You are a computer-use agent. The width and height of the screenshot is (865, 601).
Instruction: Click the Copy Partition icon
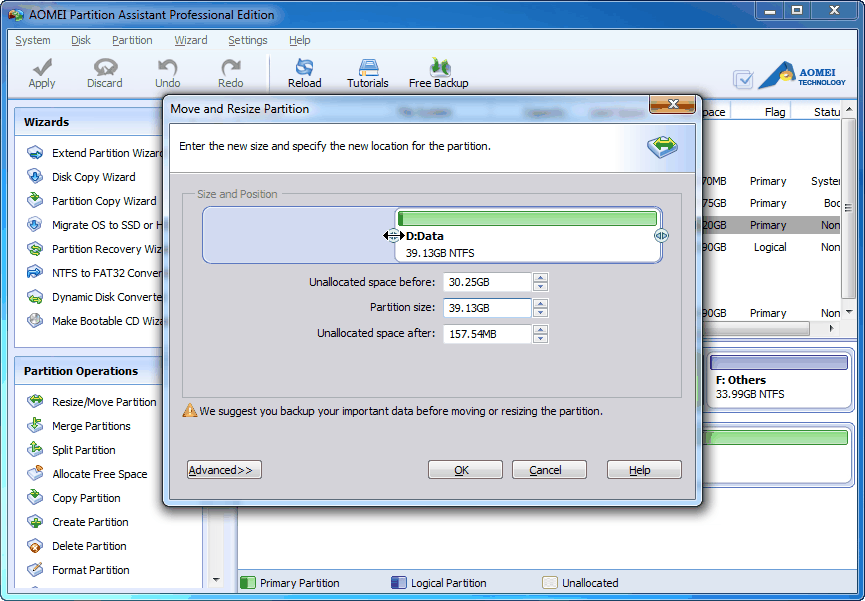(x=35, y=497)
